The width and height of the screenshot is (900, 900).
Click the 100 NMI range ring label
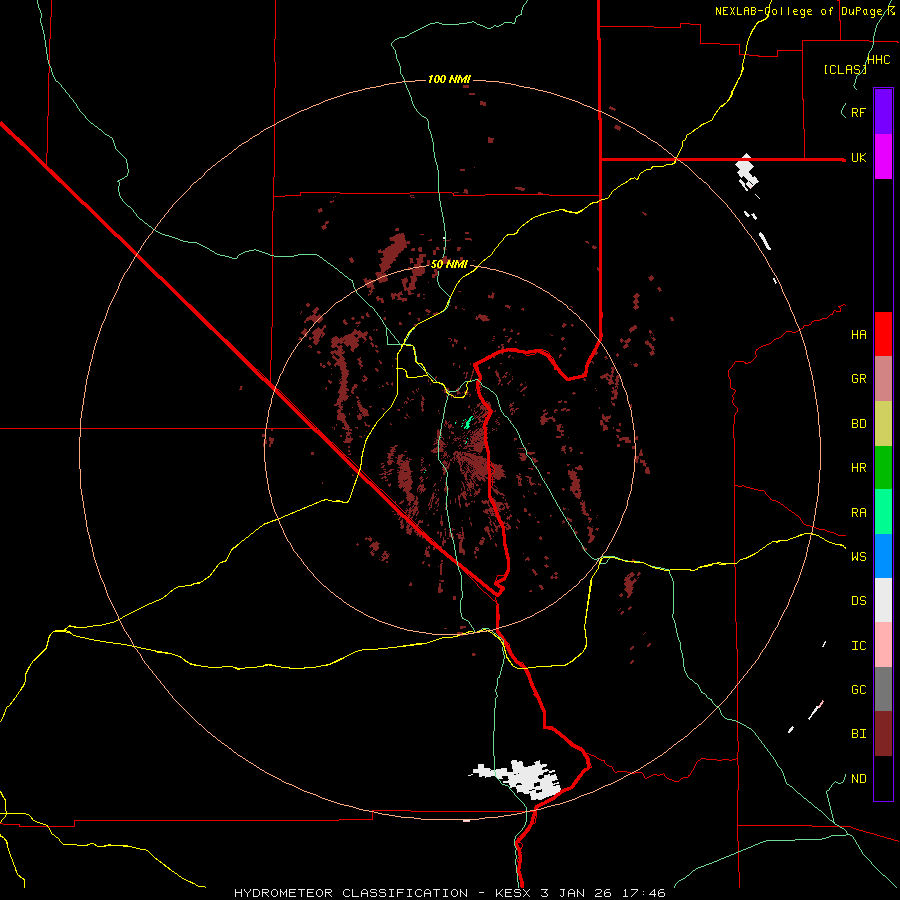coord(449,79)
